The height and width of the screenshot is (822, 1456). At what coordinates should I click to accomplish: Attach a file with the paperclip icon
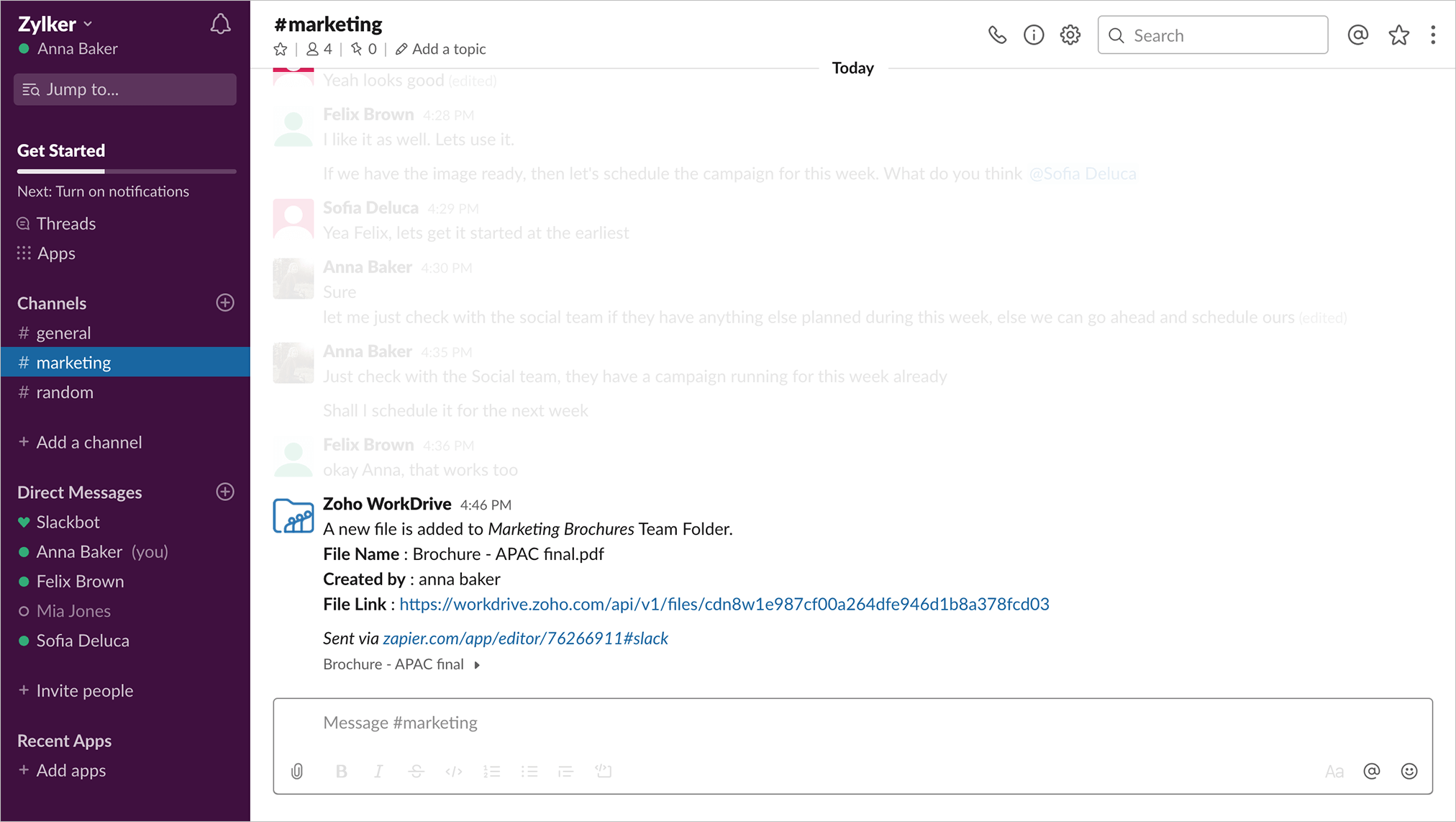tap(297, 772)
